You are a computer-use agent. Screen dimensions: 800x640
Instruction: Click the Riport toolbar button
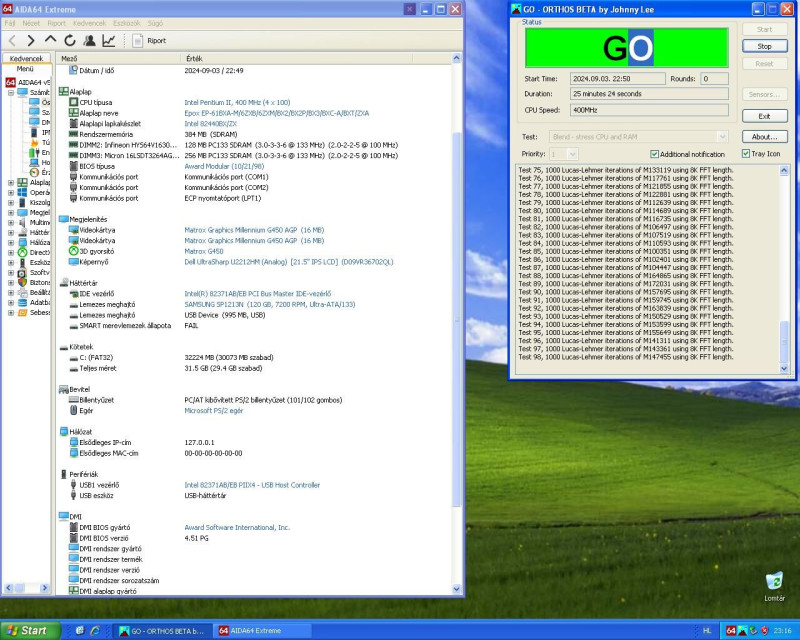150,41
